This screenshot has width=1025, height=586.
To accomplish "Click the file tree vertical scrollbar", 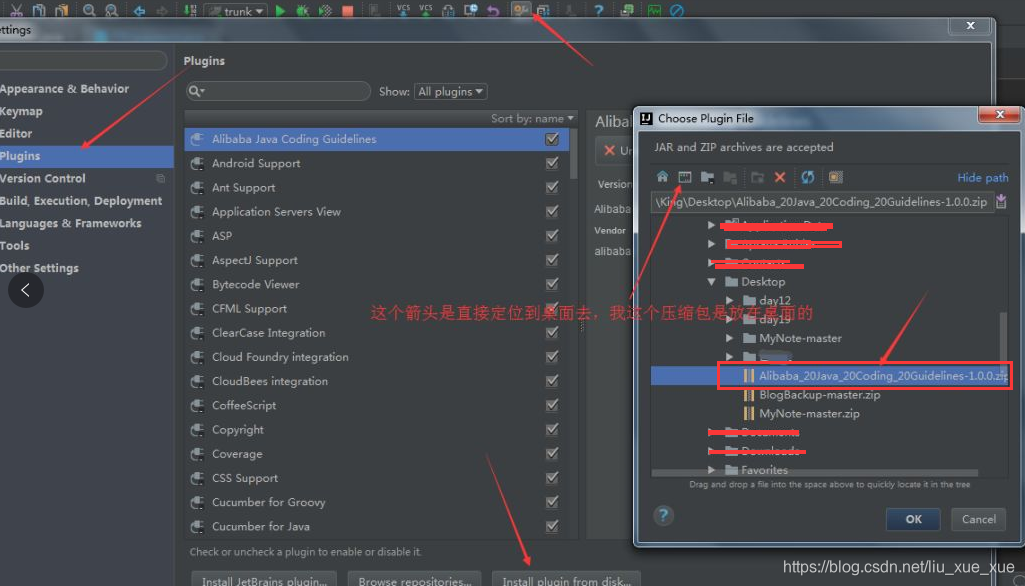I will (1003, 340).
